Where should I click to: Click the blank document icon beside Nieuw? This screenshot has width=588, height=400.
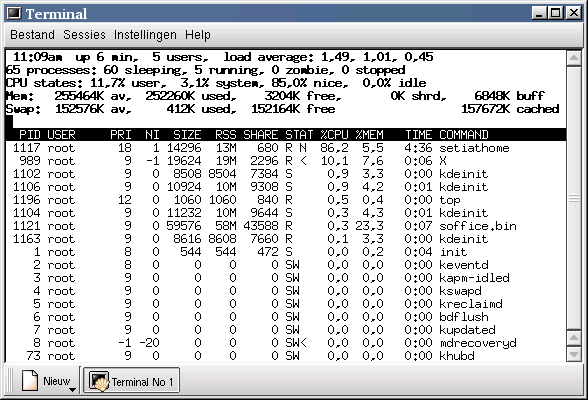coord(30,381)
